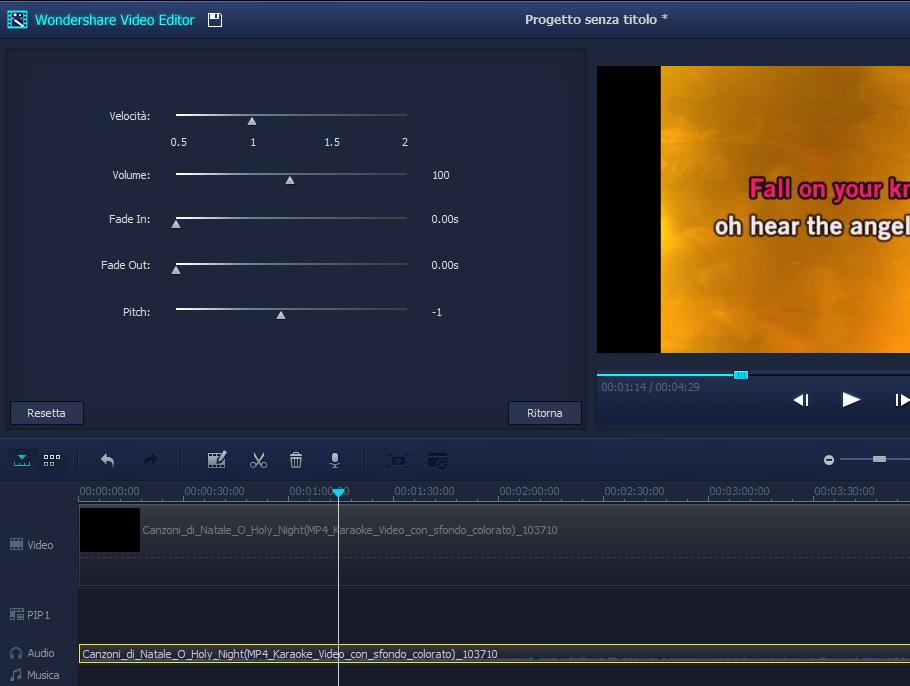Click the 00:02:00:00 mark on the ruler
910x686 pixels.
click(x=529, y=491)
